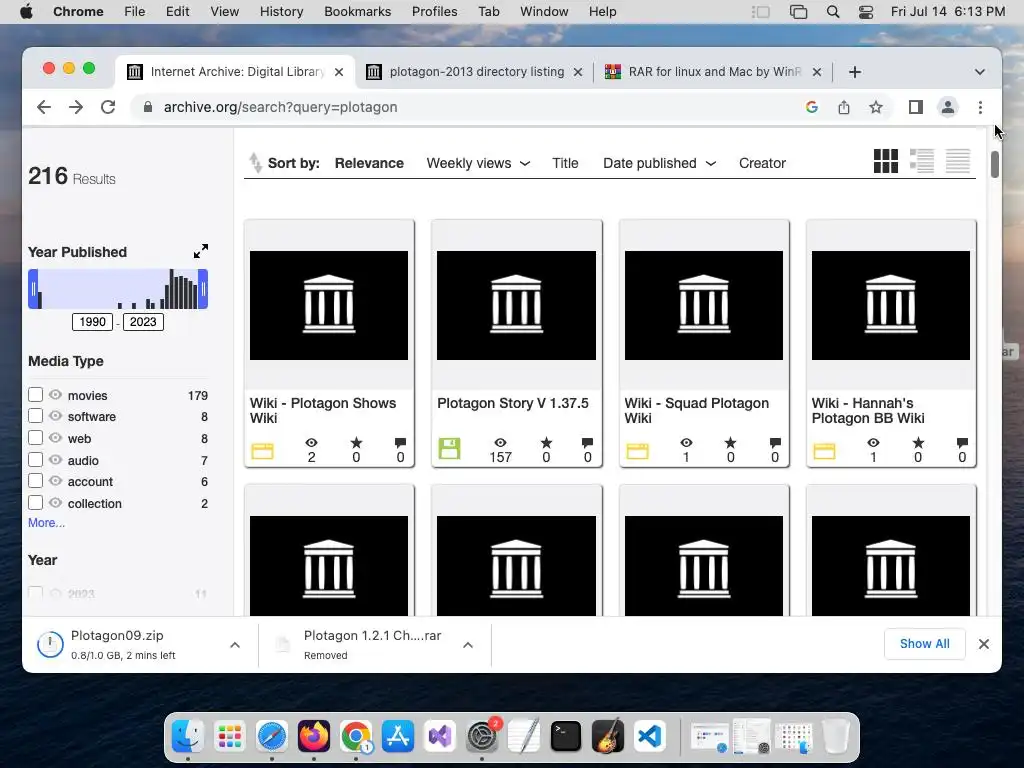Viewport: 1024px width, 768px height.
Task: Open the View menu
Action: click(225, 12)
